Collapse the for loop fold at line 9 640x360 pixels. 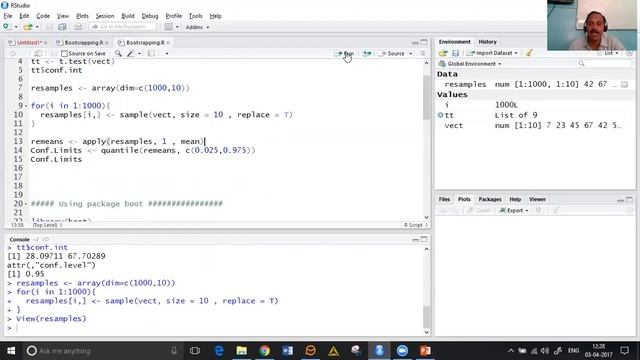click(x=26, y=106)
